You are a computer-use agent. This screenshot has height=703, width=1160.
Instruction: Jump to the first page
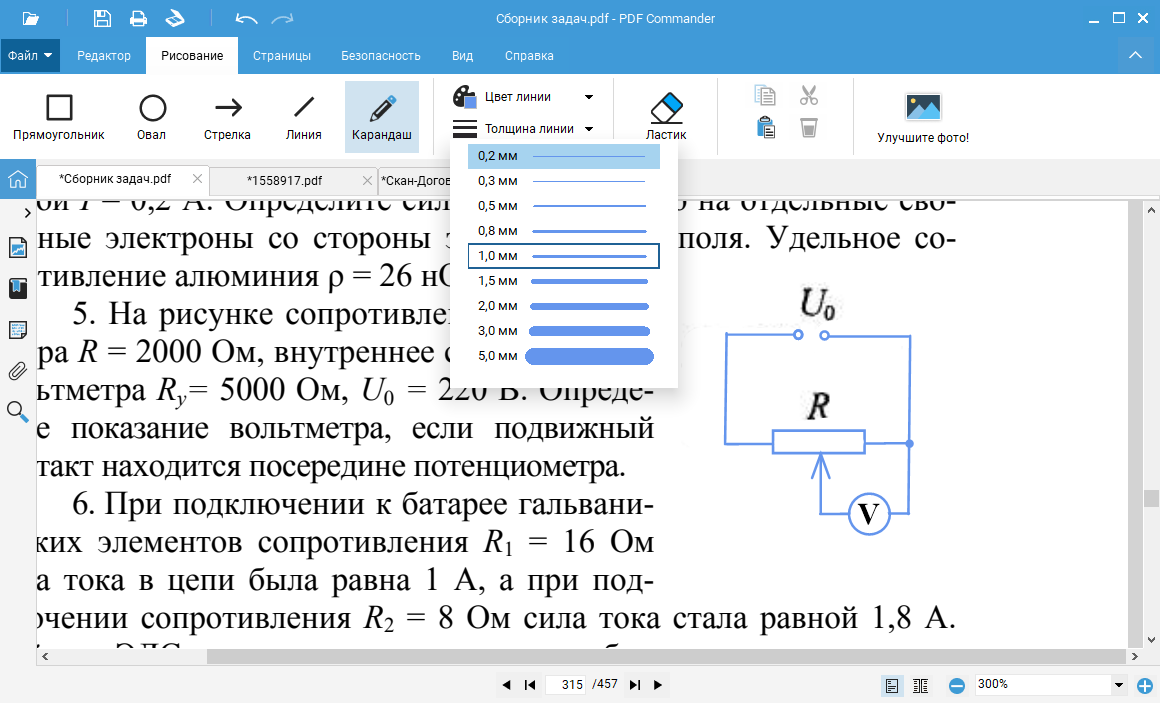pos(530,685)
